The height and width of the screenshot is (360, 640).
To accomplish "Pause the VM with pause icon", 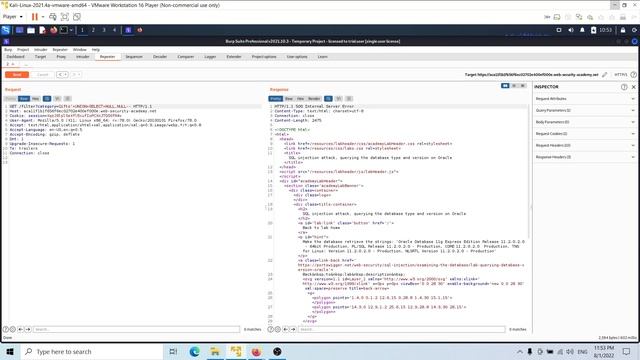I will tap(35, 17).
